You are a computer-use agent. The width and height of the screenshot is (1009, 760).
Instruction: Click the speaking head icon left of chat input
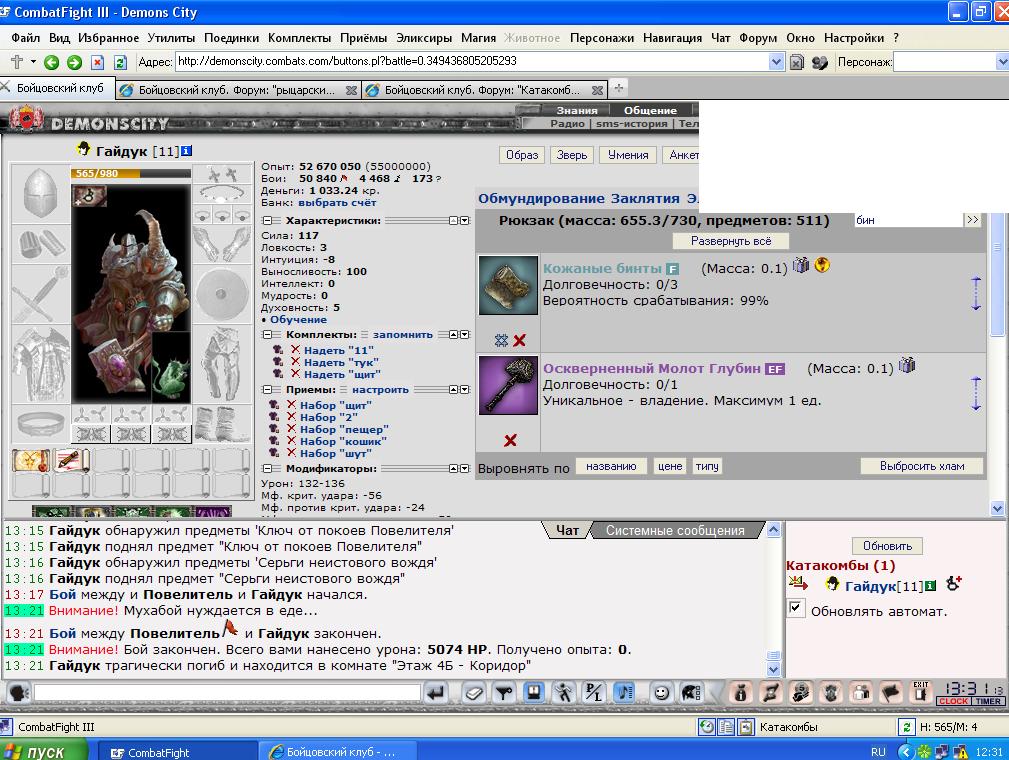(x=19, y=692)
